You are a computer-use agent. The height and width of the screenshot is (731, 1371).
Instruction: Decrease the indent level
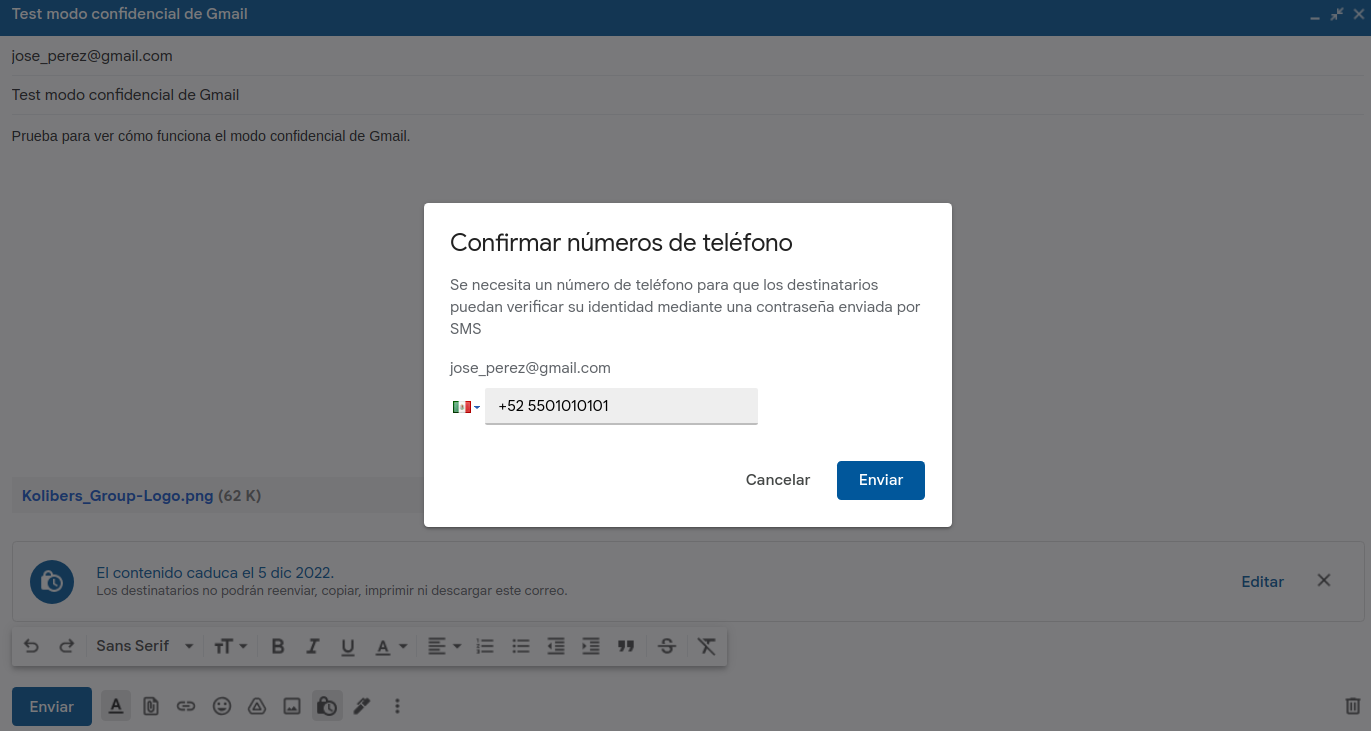click(x=556, y=646)
